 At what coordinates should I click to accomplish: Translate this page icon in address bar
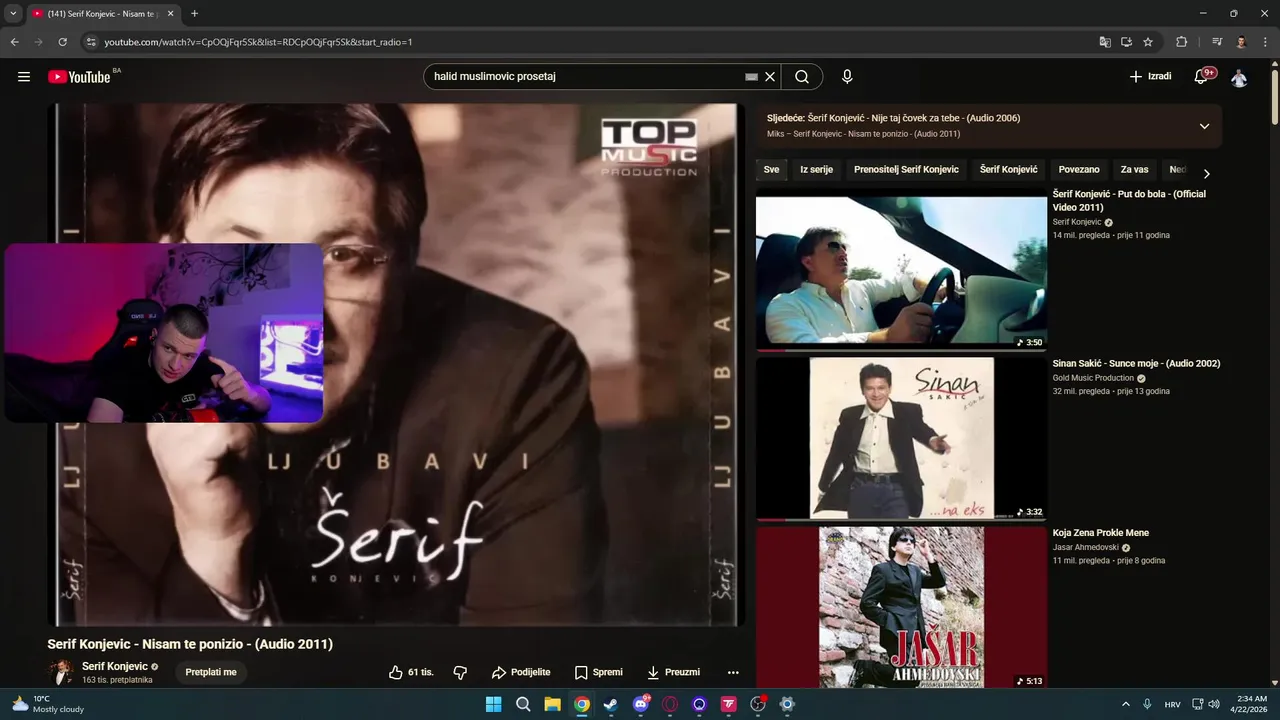[x=1105, y=42]
